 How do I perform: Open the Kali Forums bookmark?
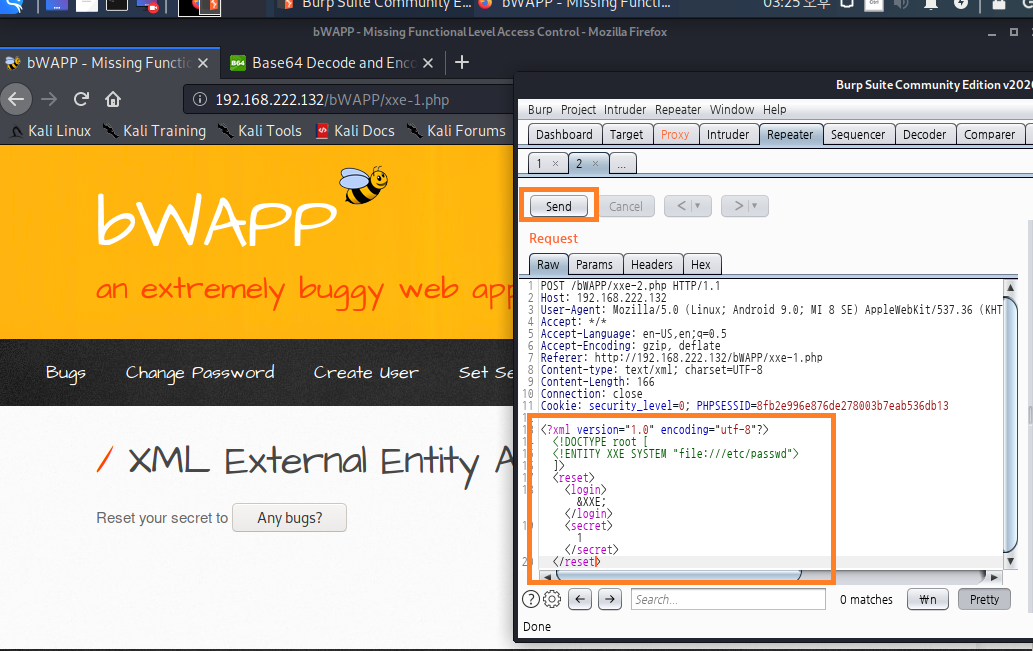pyautogui.click(x=456, y=131)
